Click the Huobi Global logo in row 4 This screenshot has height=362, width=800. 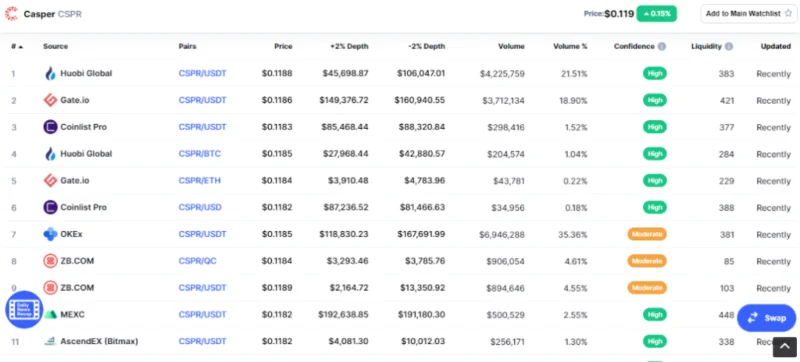50,153
